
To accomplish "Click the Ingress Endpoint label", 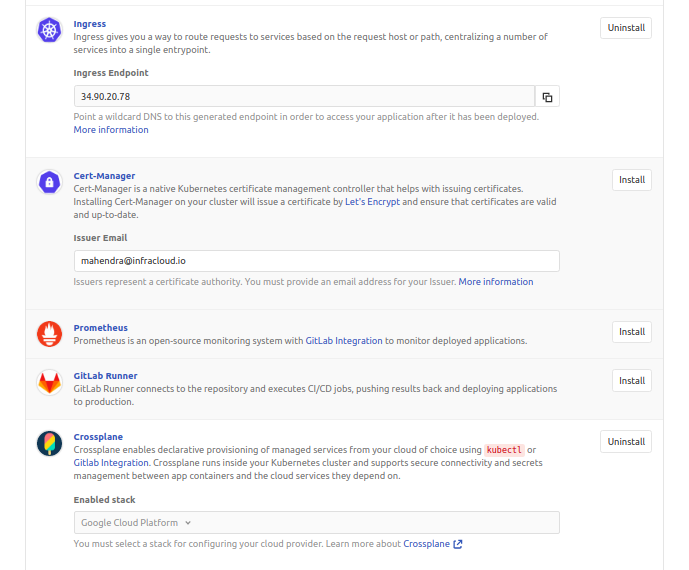I will (111, 73).
